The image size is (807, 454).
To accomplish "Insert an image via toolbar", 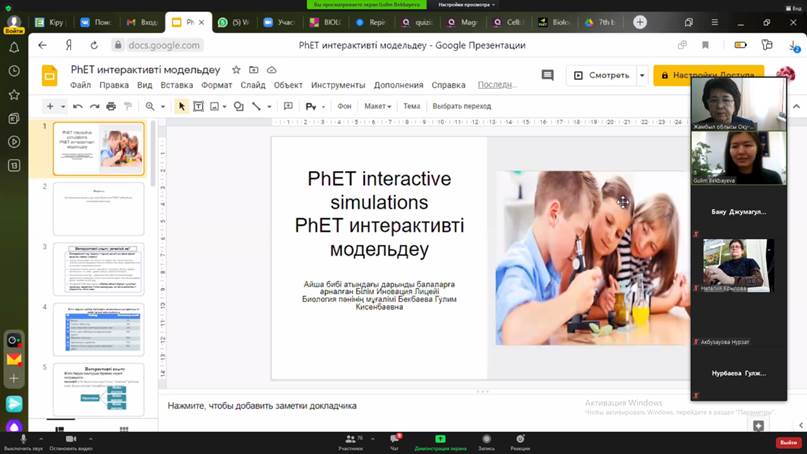I will [215, 106].
